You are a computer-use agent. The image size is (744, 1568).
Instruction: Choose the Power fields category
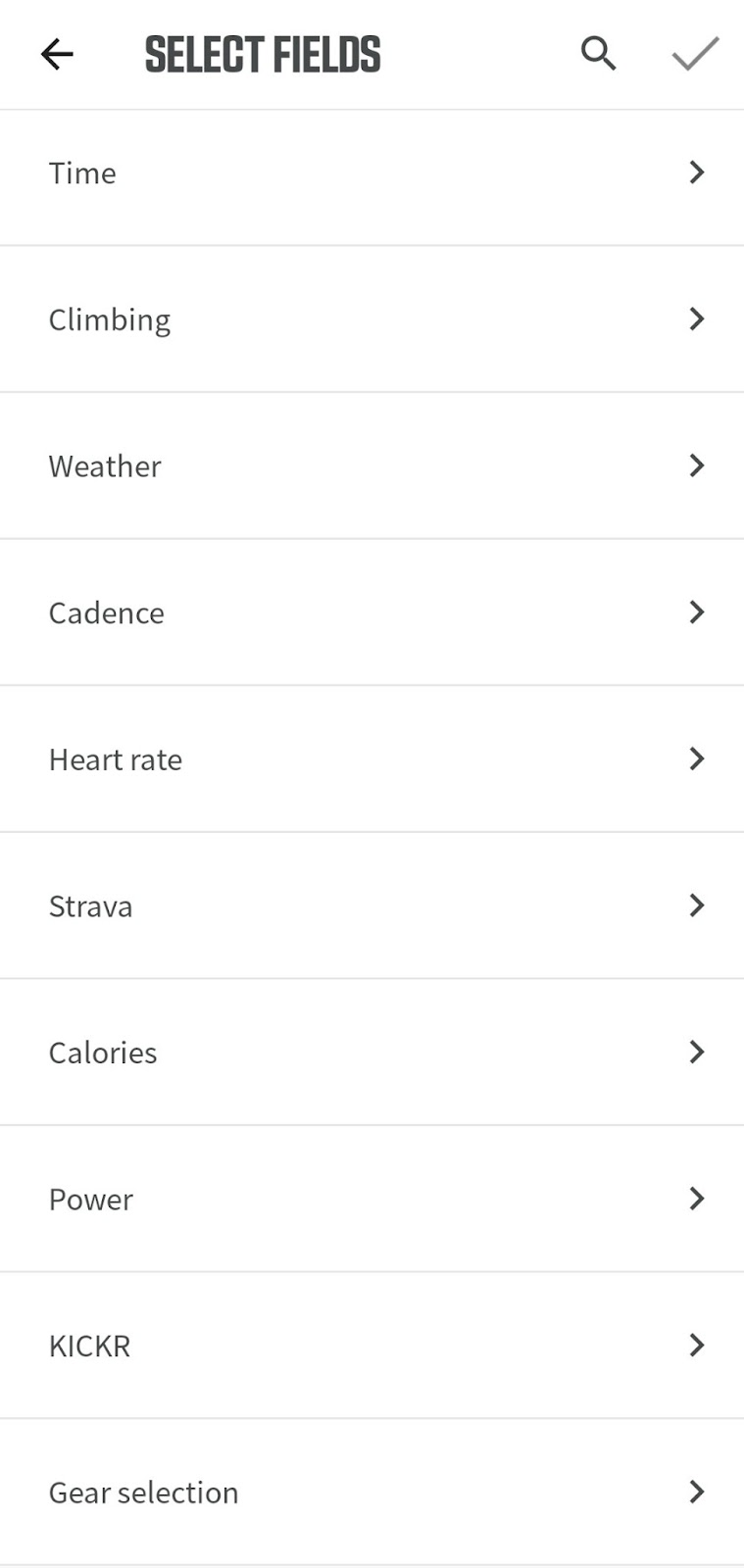pos(91,1200)
